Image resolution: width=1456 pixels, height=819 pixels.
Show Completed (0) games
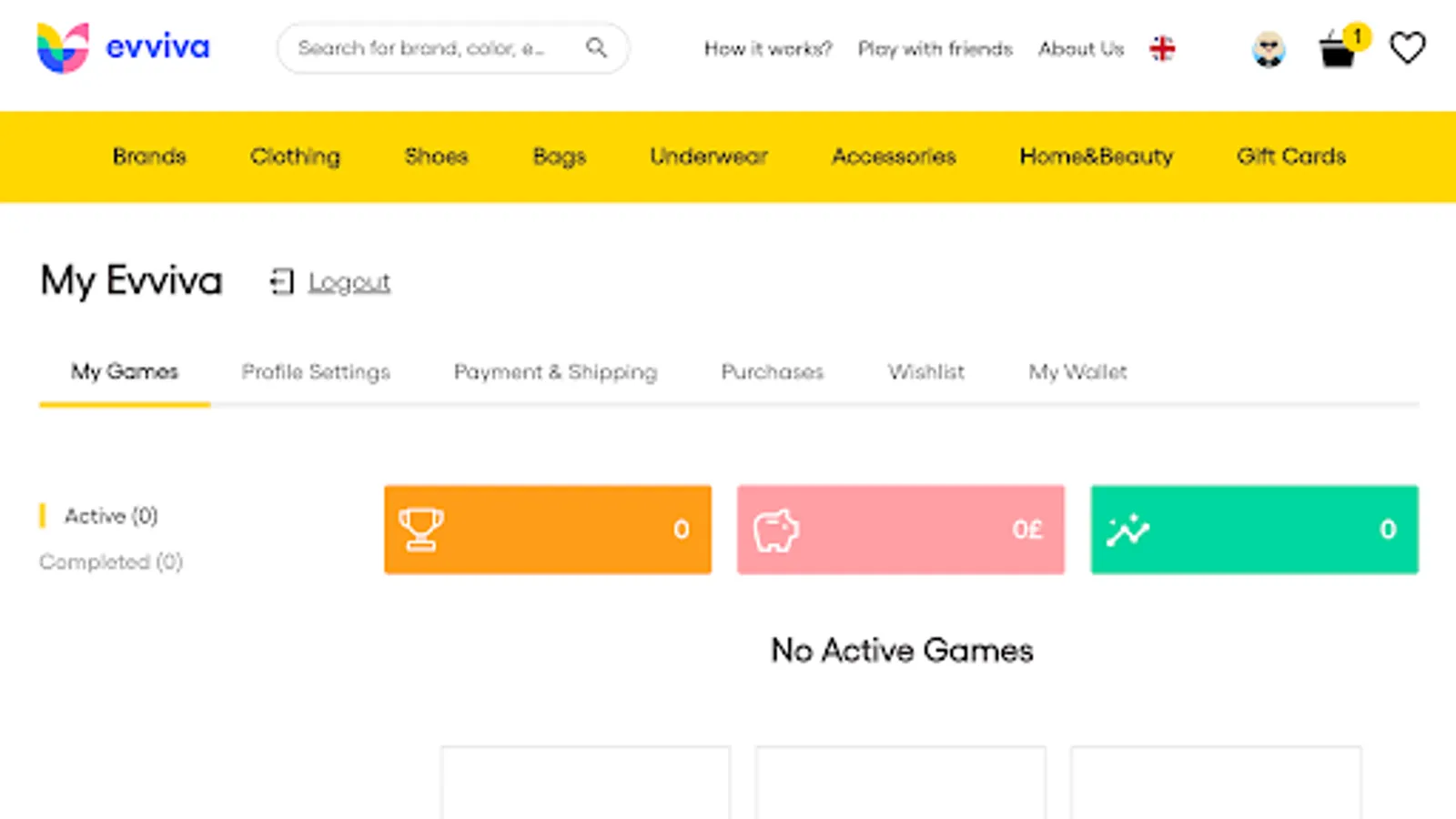[111, 561]
